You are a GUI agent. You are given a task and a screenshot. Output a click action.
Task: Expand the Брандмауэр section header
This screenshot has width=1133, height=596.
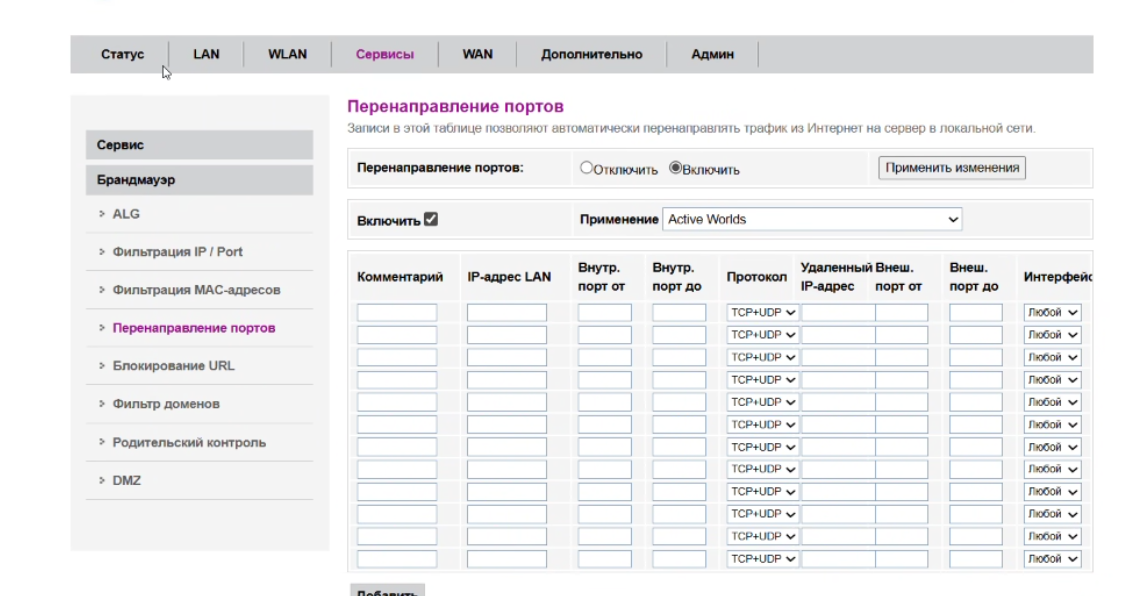pos(199,180)
